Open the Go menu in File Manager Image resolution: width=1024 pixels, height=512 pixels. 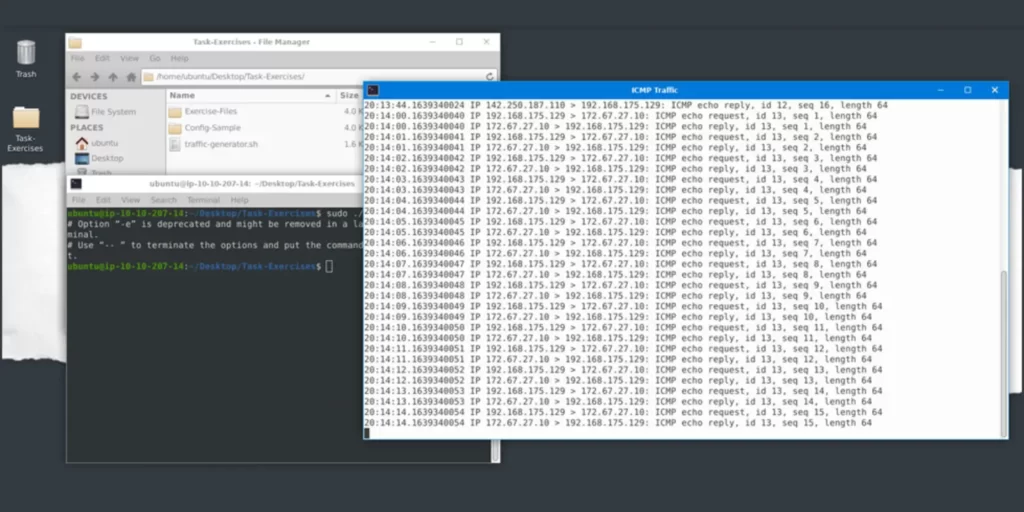155,59
